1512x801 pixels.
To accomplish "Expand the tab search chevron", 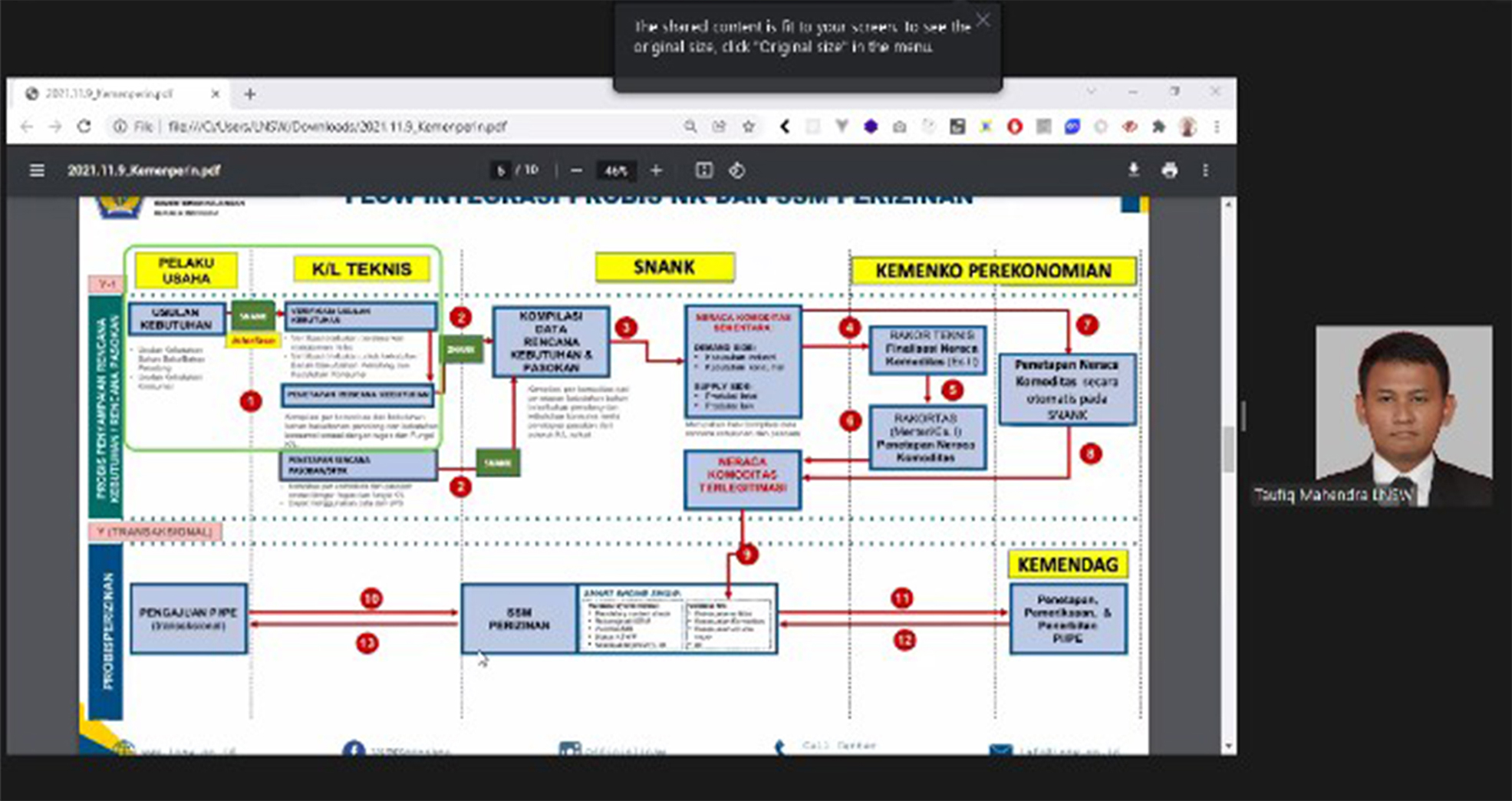I will tap(1091, 92).
